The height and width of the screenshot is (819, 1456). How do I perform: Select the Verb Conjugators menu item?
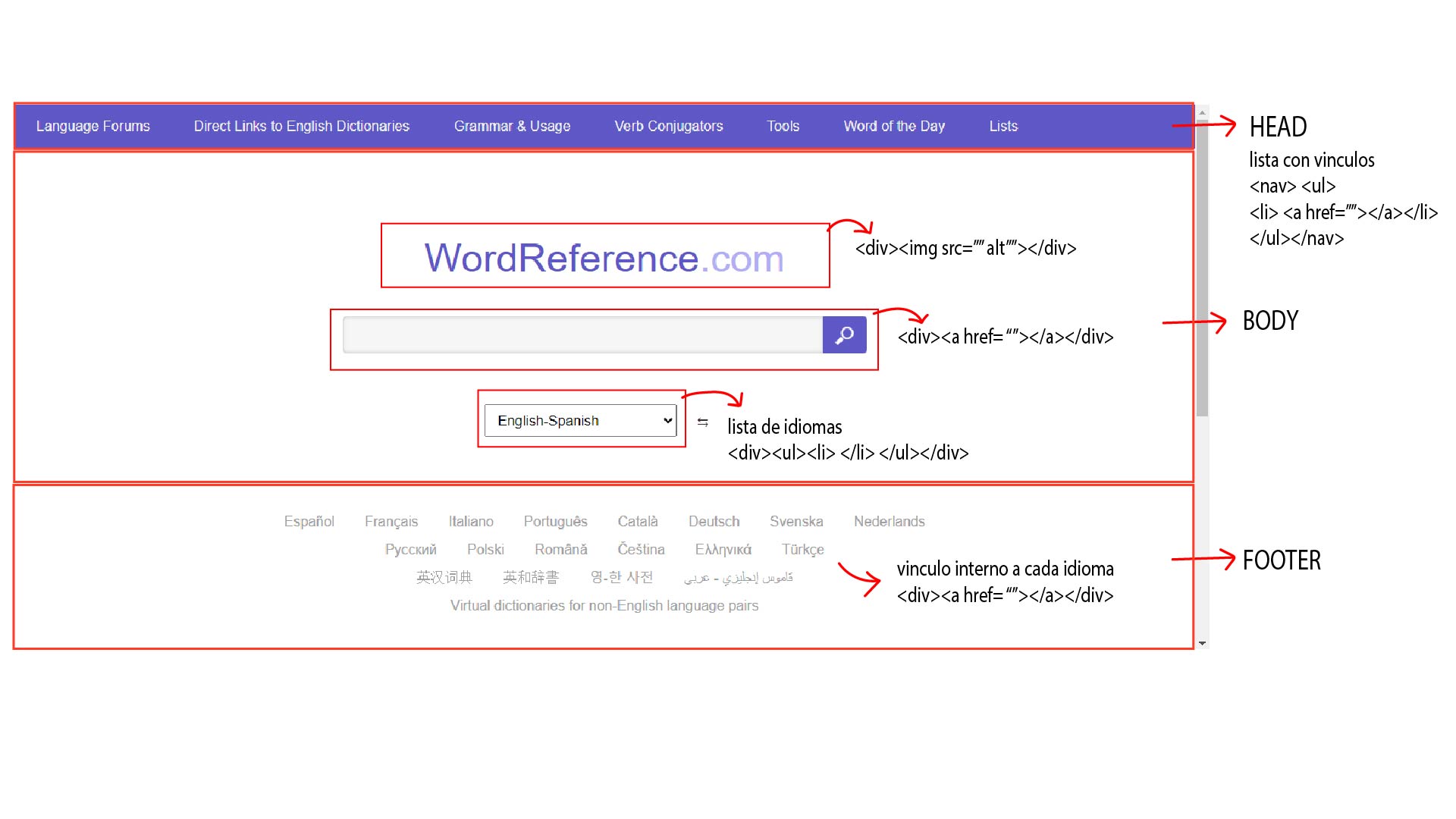point(668,126)
